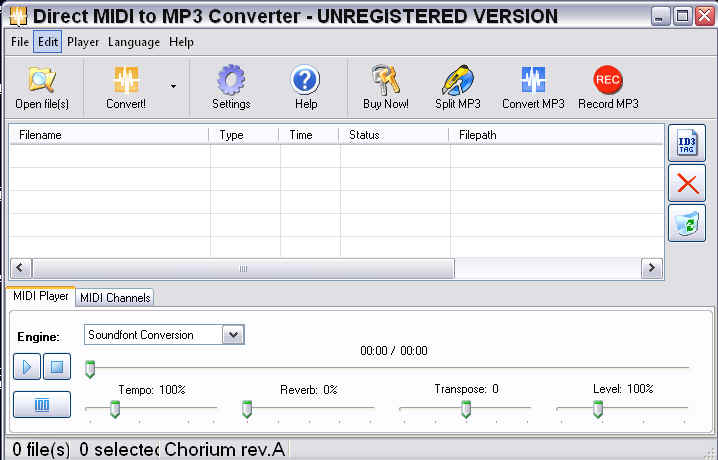Stop playback with the stop button

57,367
